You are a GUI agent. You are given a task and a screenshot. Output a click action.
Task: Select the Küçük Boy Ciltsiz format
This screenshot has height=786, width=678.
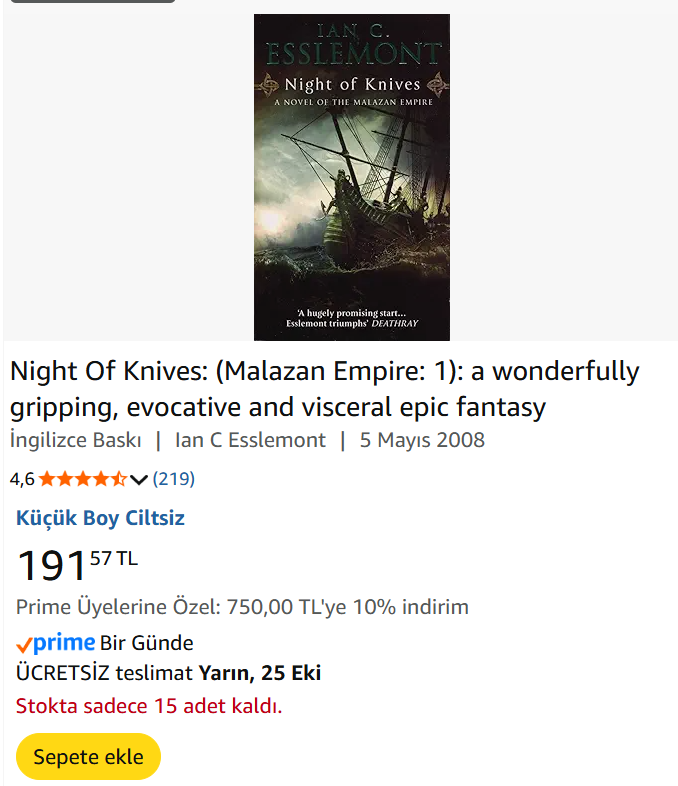tap(100, 518)
